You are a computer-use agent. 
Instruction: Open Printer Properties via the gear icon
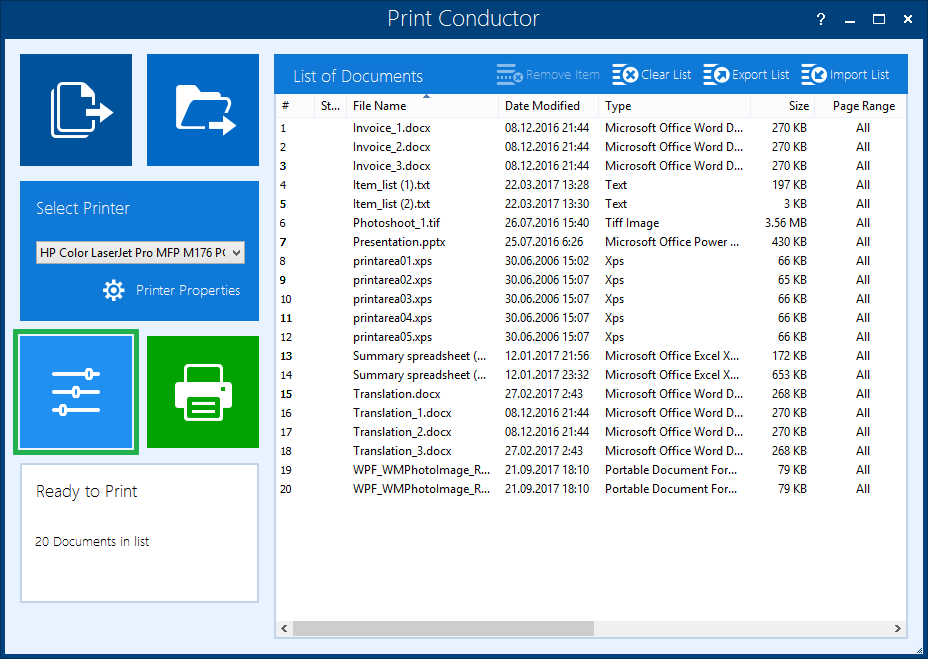tap(113, 290)
